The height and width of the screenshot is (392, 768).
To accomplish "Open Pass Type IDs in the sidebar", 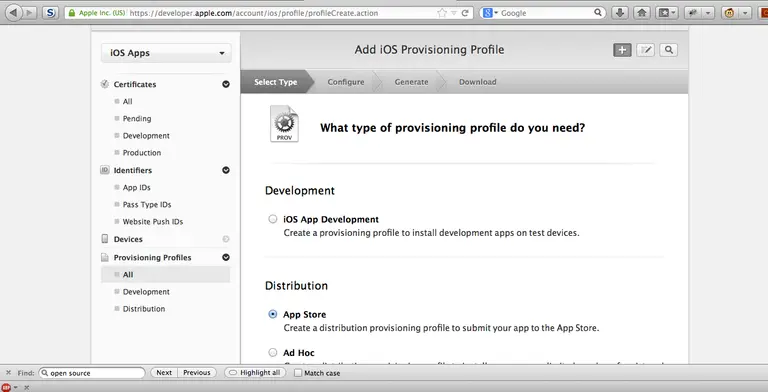I will [147, 204].
